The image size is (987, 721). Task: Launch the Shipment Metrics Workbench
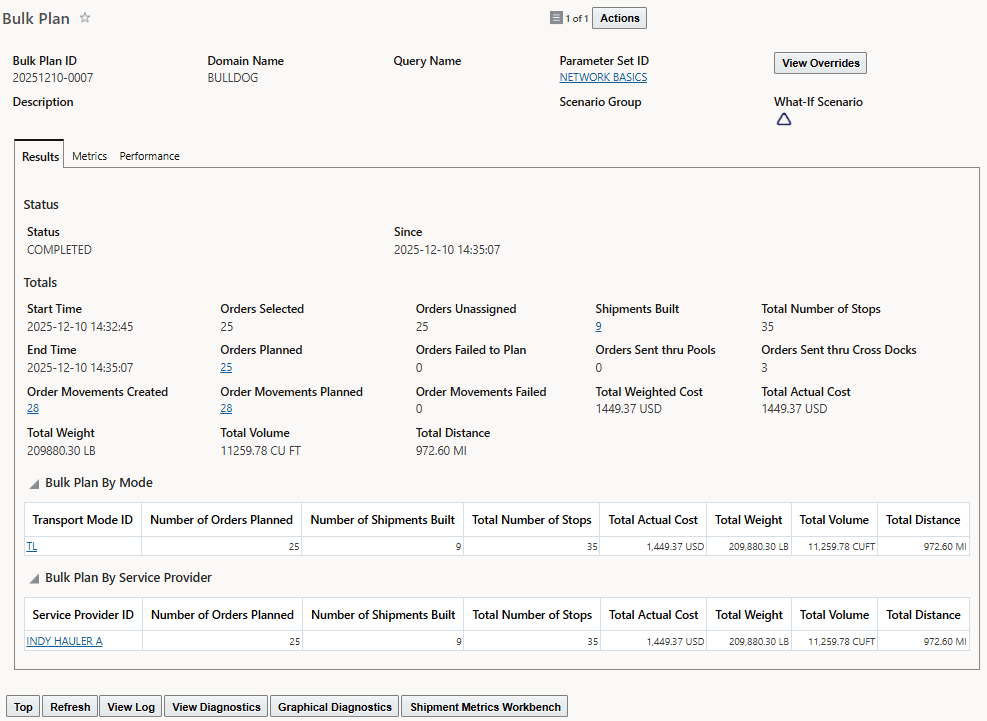click(483, 706)
